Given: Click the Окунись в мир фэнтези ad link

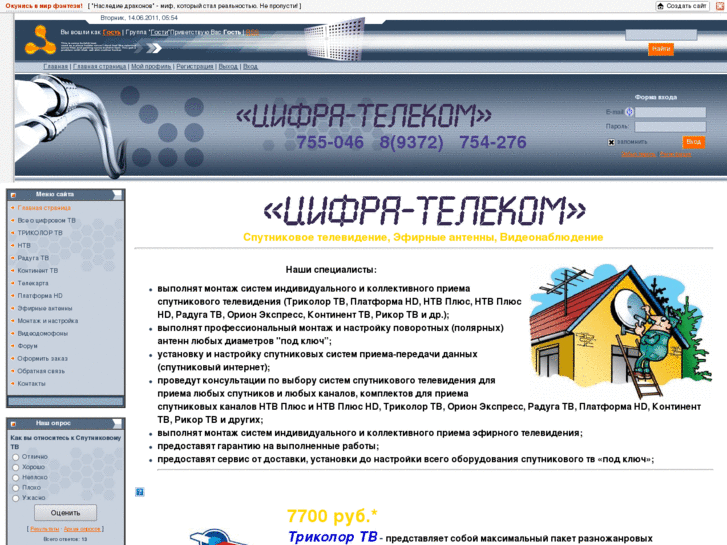Looking at the screenshot, I should [44, 6].
